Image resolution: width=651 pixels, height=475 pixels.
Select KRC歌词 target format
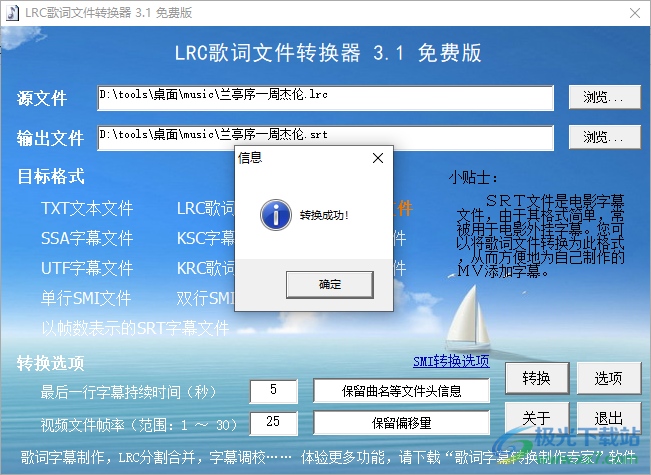click(x=206, y=268)
